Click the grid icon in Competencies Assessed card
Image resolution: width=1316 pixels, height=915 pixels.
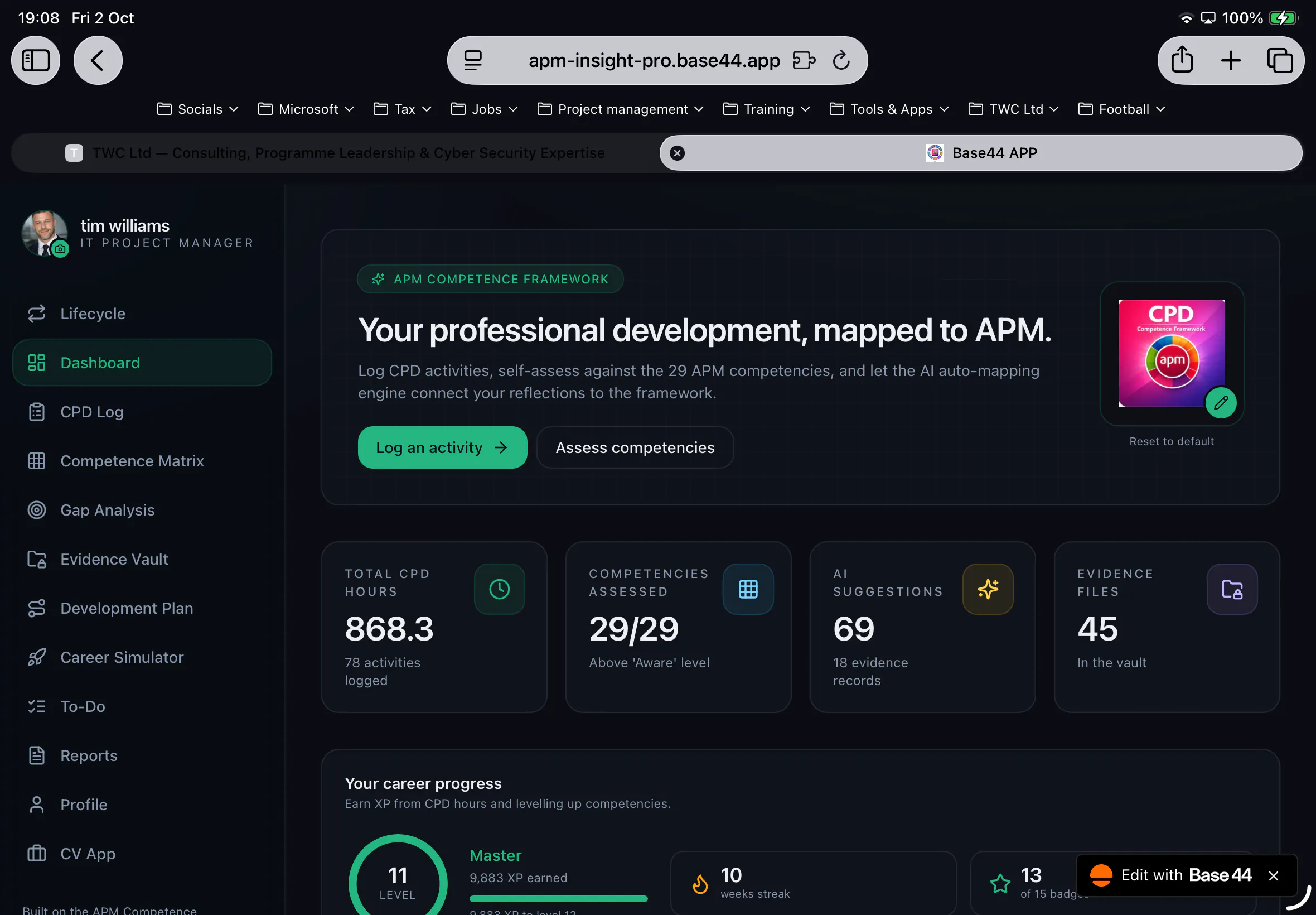[x=748, y=589]
